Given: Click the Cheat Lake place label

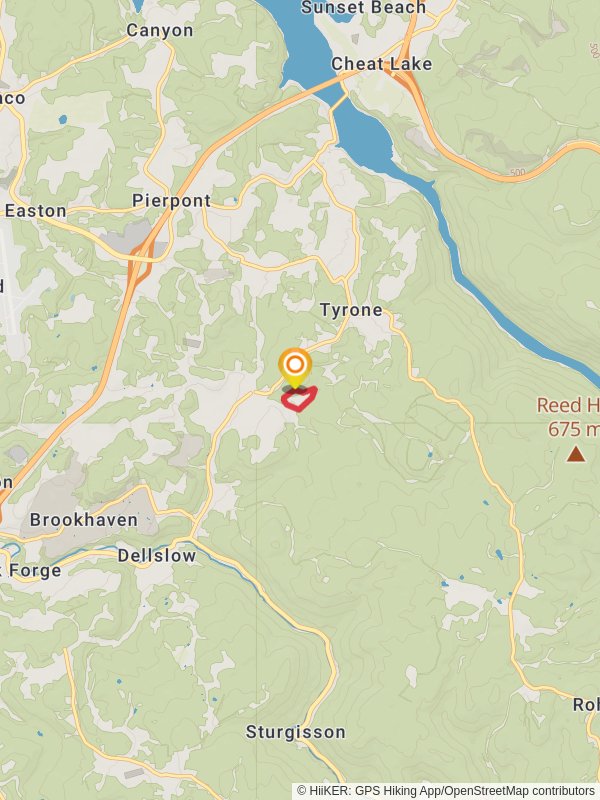Looking at the screenshot, I should tap(382, 64).
